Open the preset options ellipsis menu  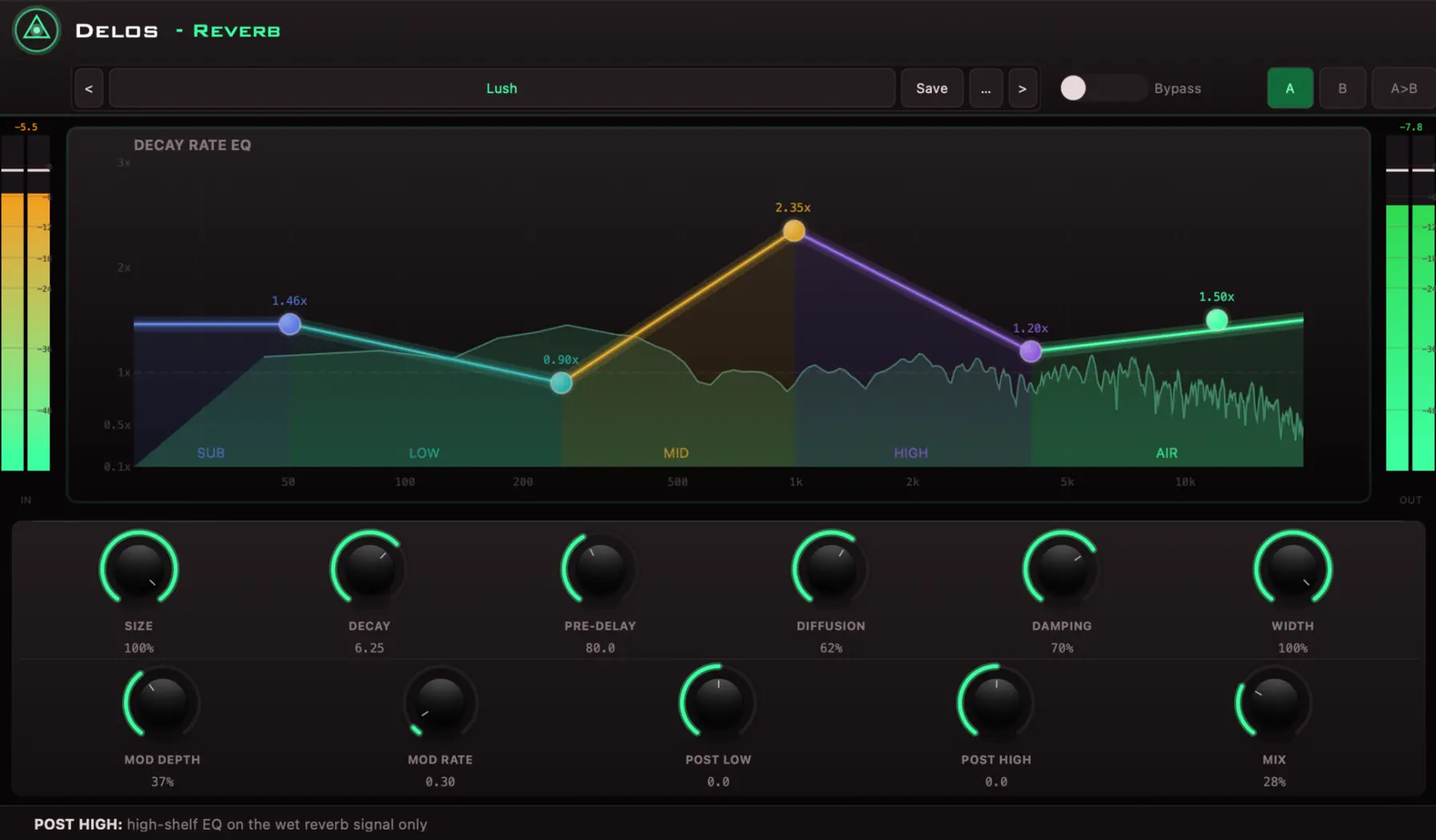click(x=986, y=89)
